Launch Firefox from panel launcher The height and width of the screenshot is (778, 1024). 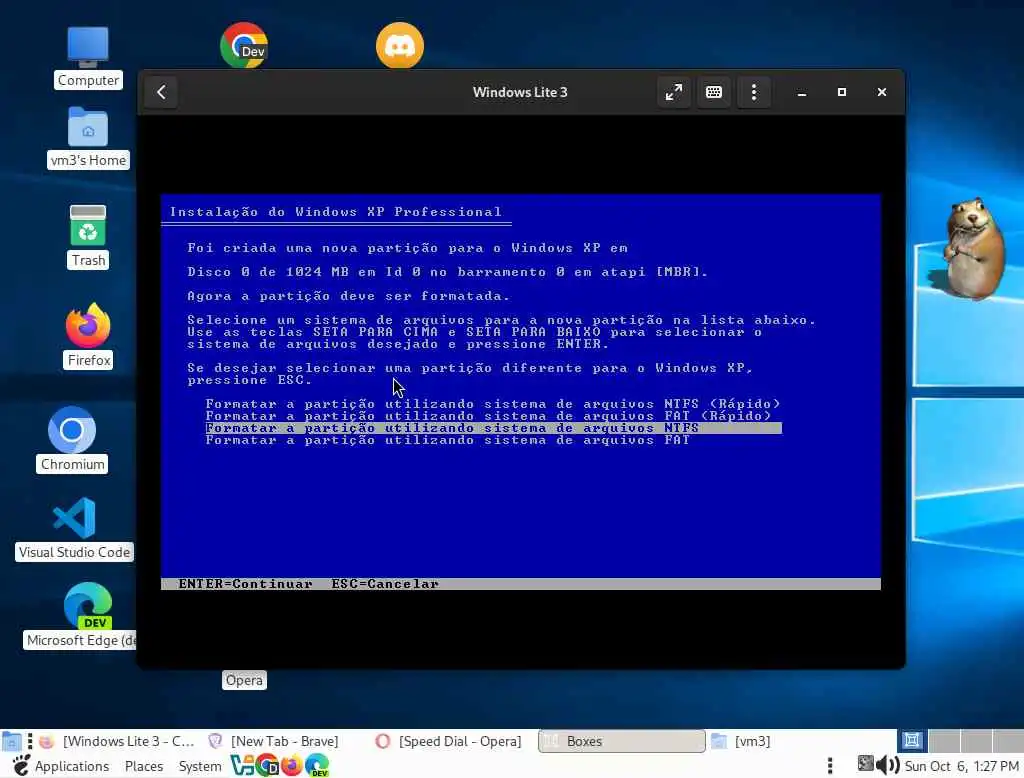[291, 765]
